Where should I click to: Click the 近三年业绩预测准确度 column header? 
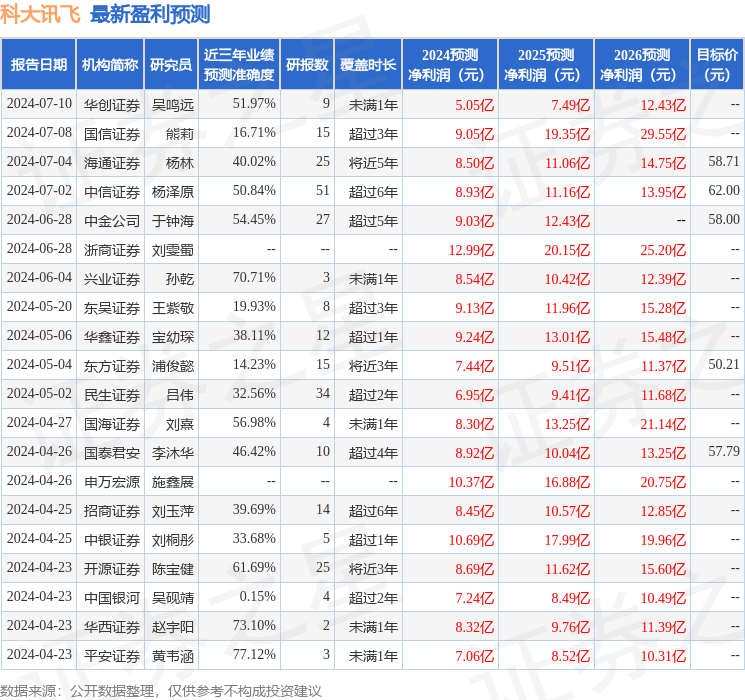click(x=239, y=65)
